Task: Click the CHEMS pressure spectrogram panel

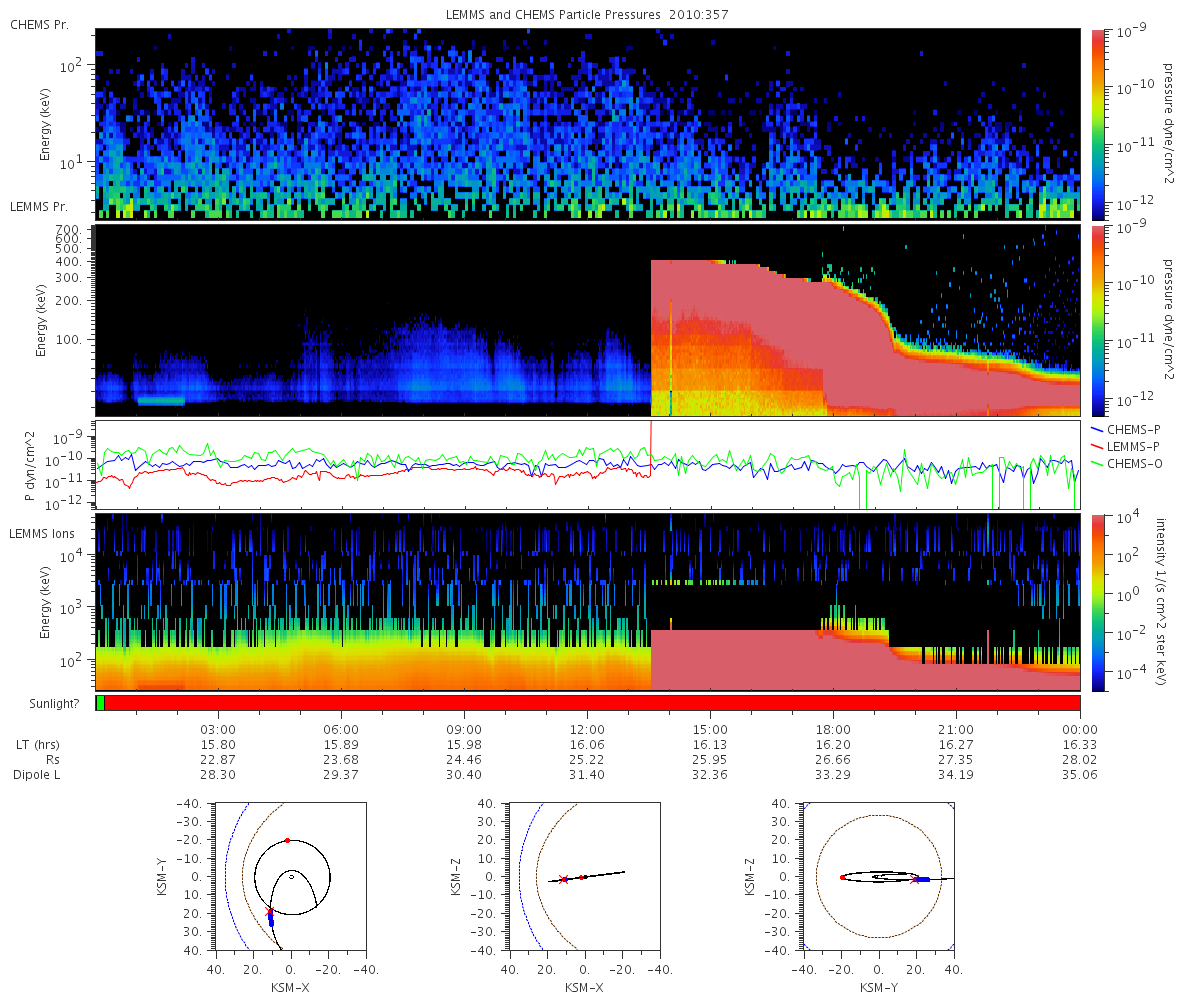Action: (x=587, y=123)
